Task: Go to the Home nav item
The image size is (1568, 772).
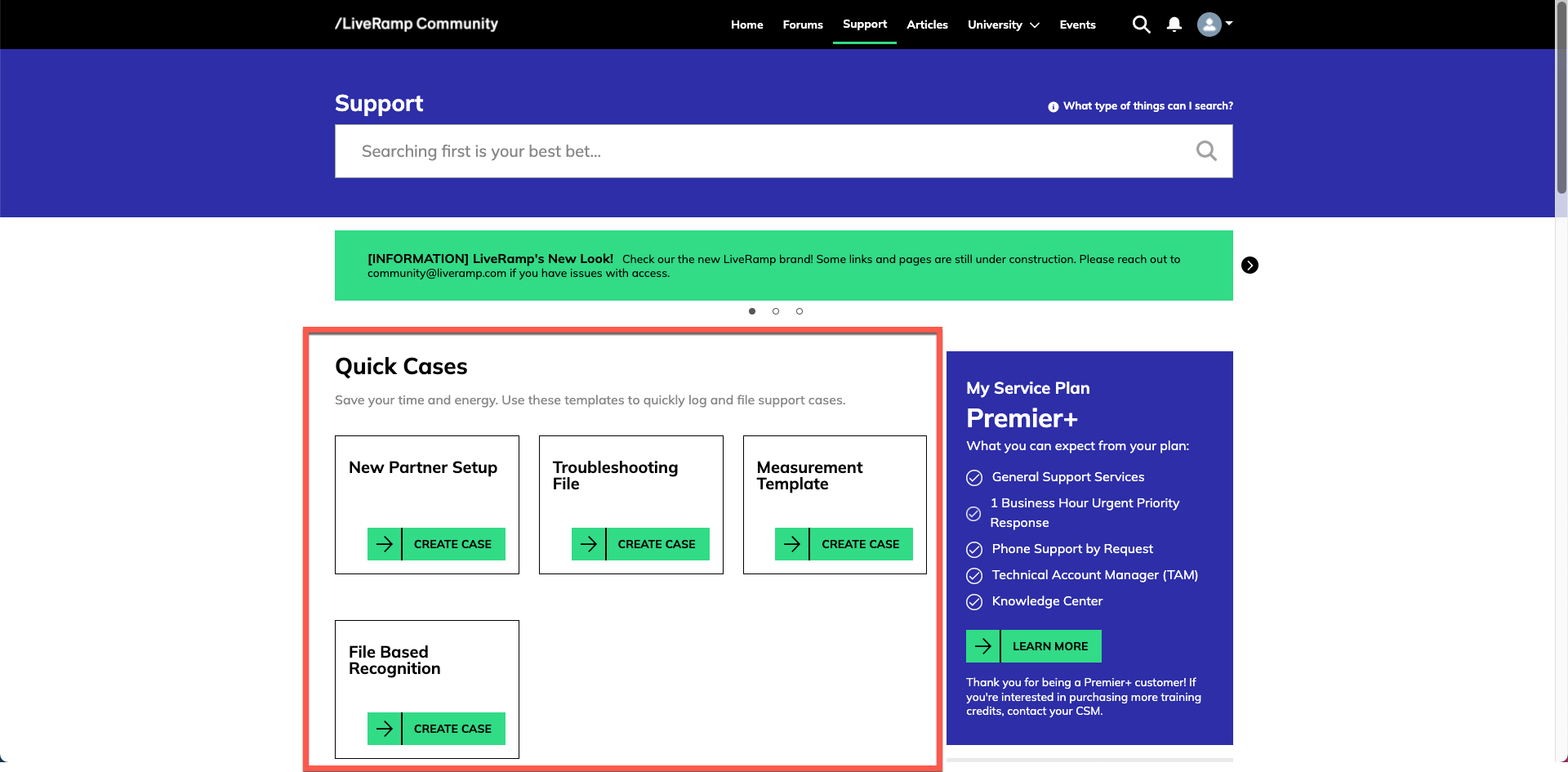Action: 746,25
